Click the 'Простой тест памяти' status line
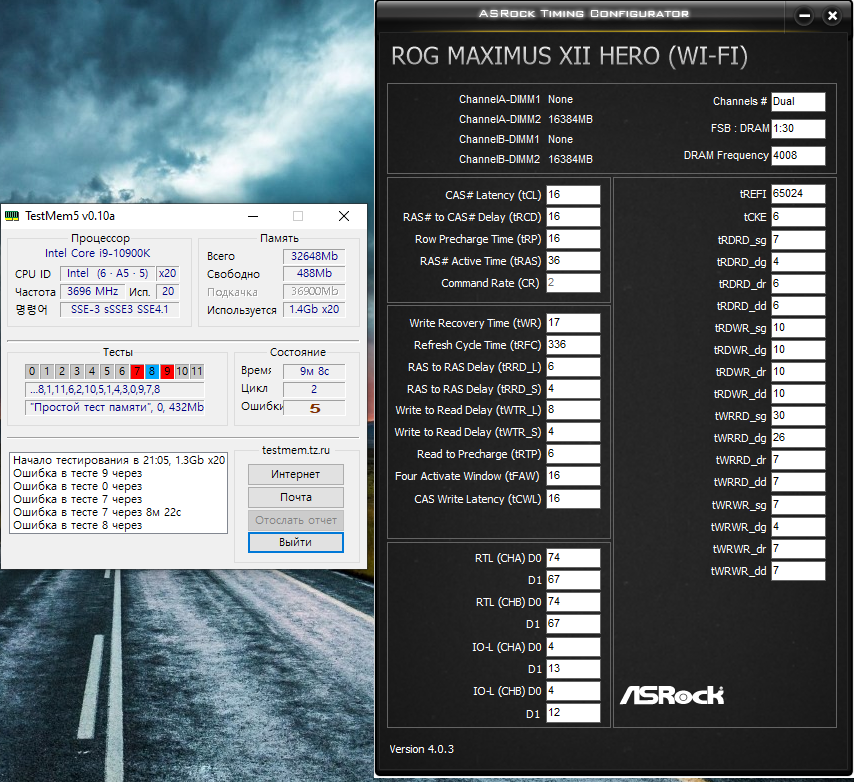The width and height of the screenshot is (854, 782). tap(115, 407)
